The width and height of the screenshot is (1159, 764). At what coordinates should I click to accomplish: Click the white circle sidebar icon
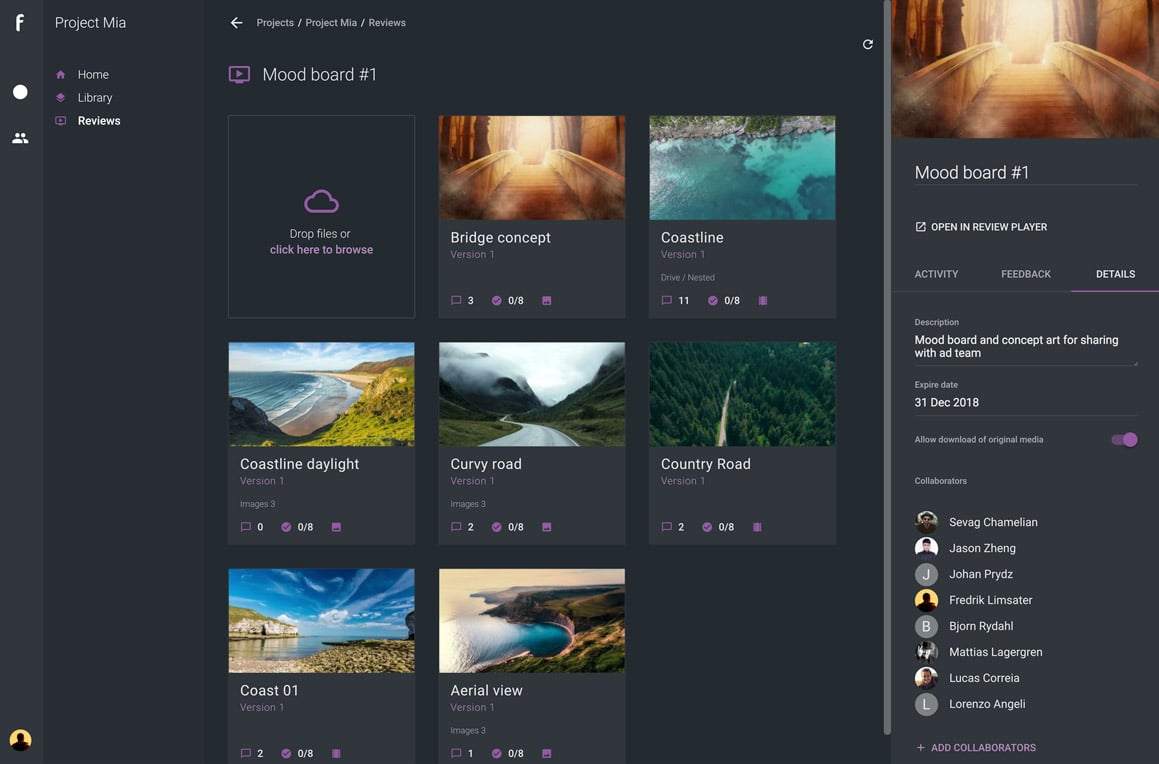pos(20,92)
